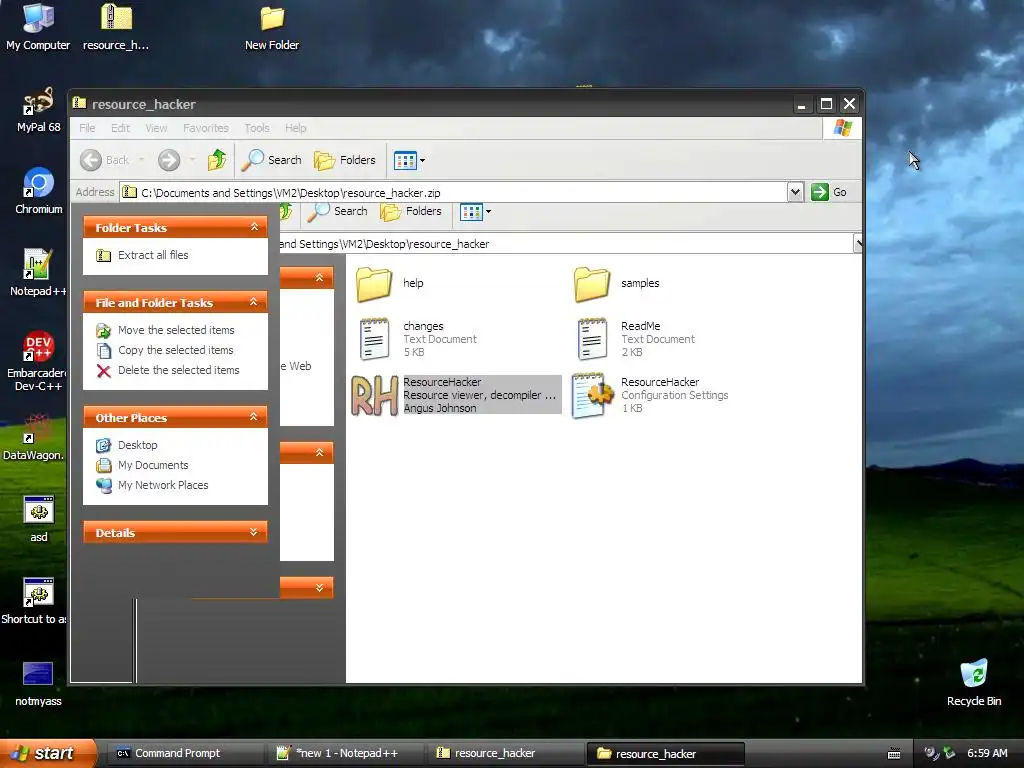
Task: Open the File menu
Action: pos(87,128)
